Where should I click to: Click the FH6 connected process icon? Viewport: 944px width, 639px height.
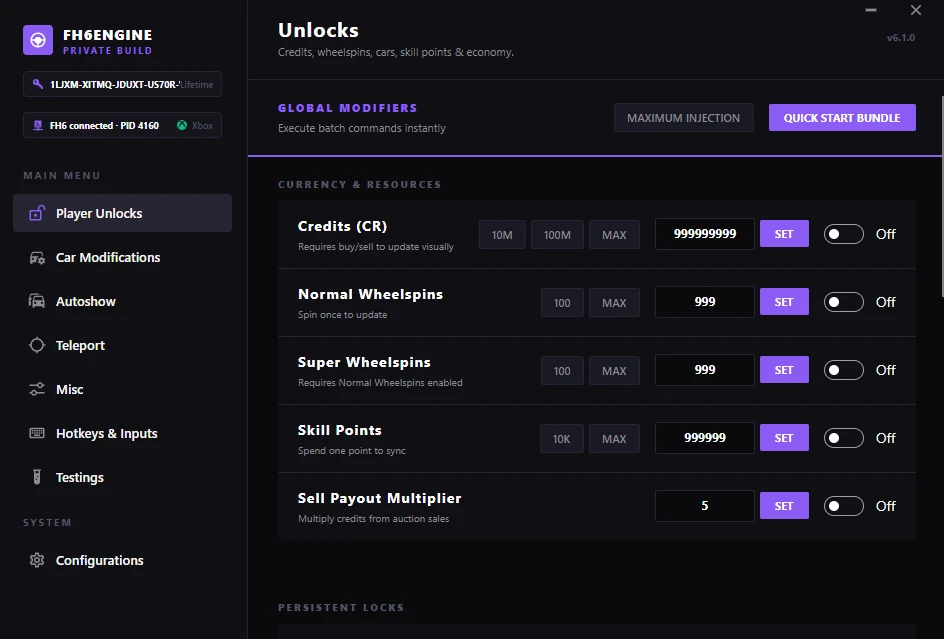pyautogui.click(x=38, y=125)
